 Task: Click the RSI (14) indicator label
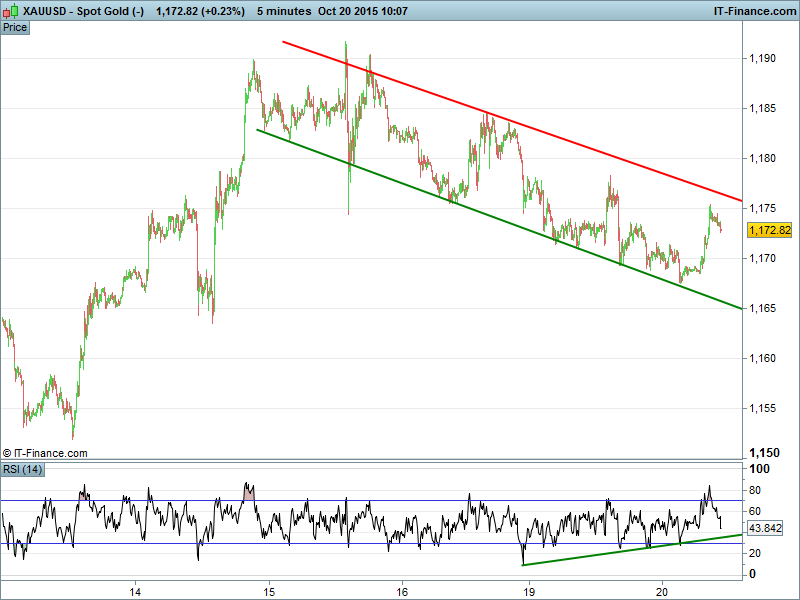coord(22,469)
